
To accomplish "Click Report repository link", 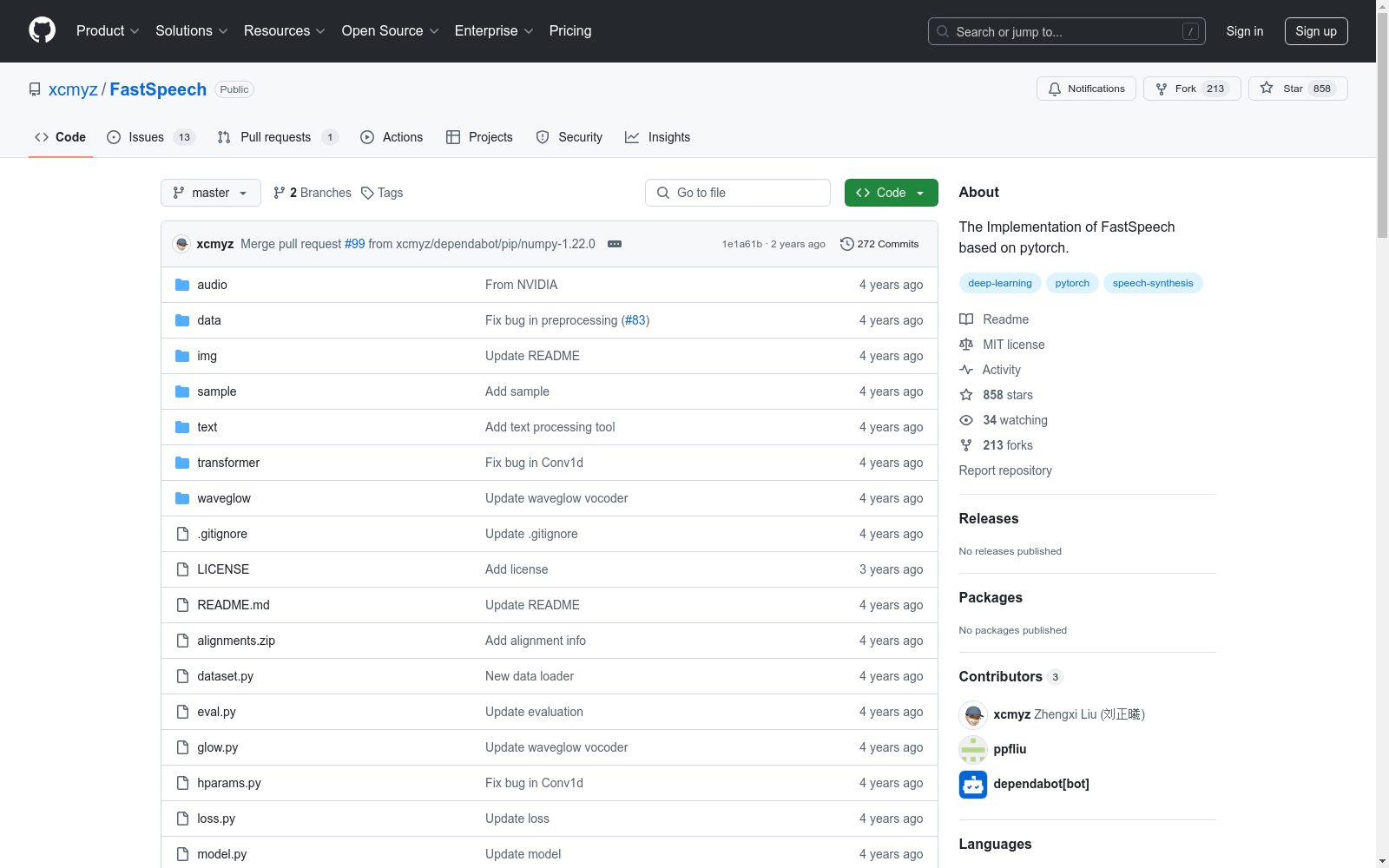I will tap(1005, 470).
